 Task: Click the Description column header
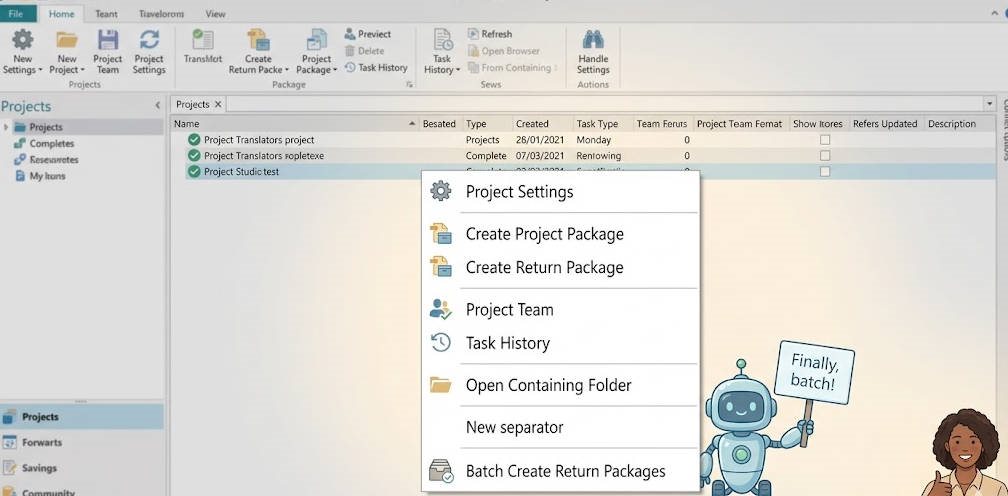pyautogui.click(x=958, y=123)
